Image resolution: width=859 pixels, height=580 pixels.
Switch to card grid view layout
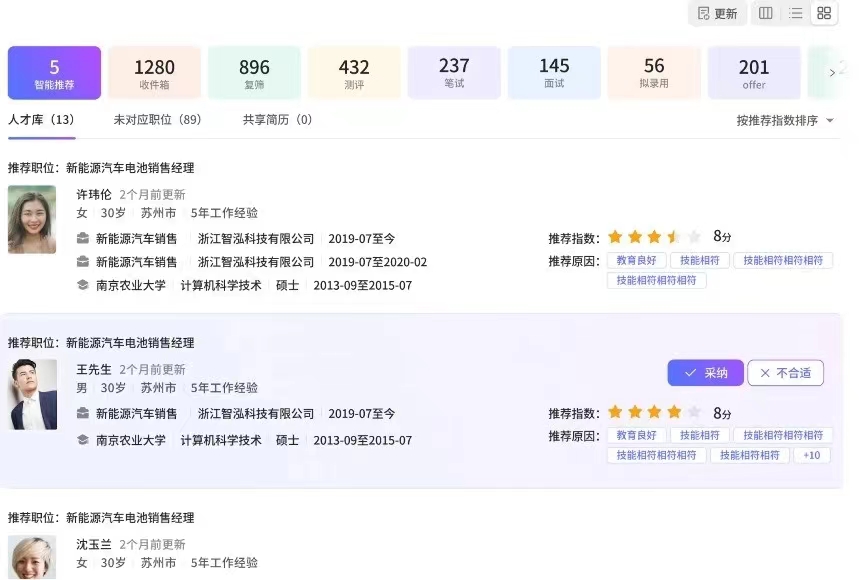824,13
